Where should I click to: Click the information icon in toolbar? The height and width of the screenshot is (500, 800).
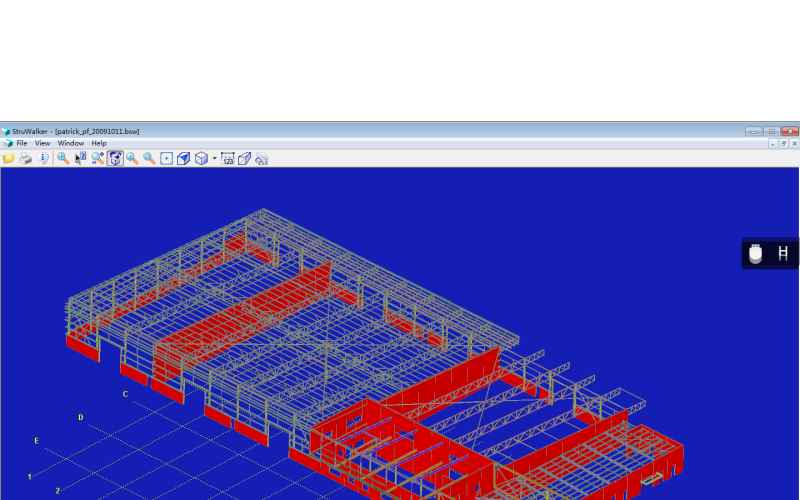[44, 158]
